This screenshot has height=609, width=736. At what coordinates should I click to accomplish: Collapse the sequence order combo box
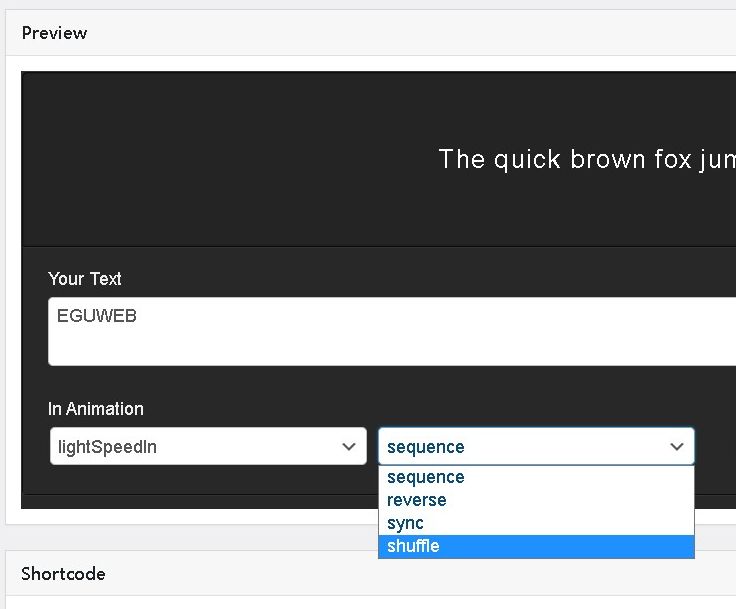coord(520,447)
